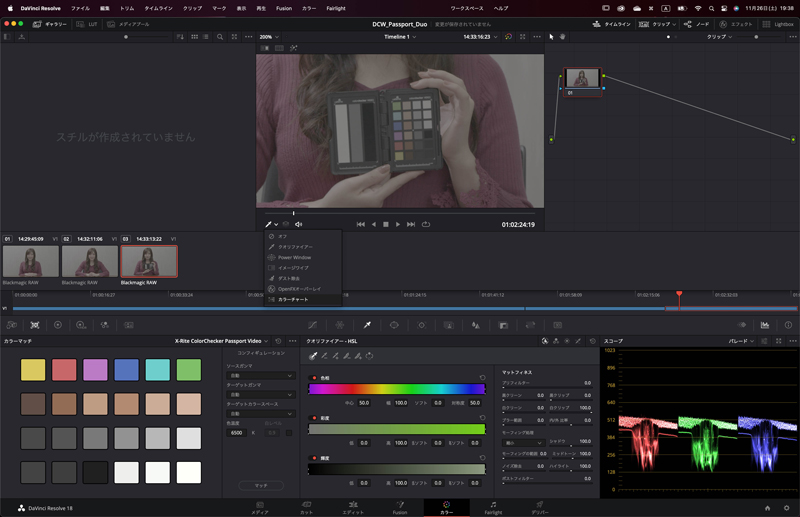Image resolution: width=800 pixels, height=517 pixels.
Task: Toggle loop playback in the viewer
Action: (426, 224)
